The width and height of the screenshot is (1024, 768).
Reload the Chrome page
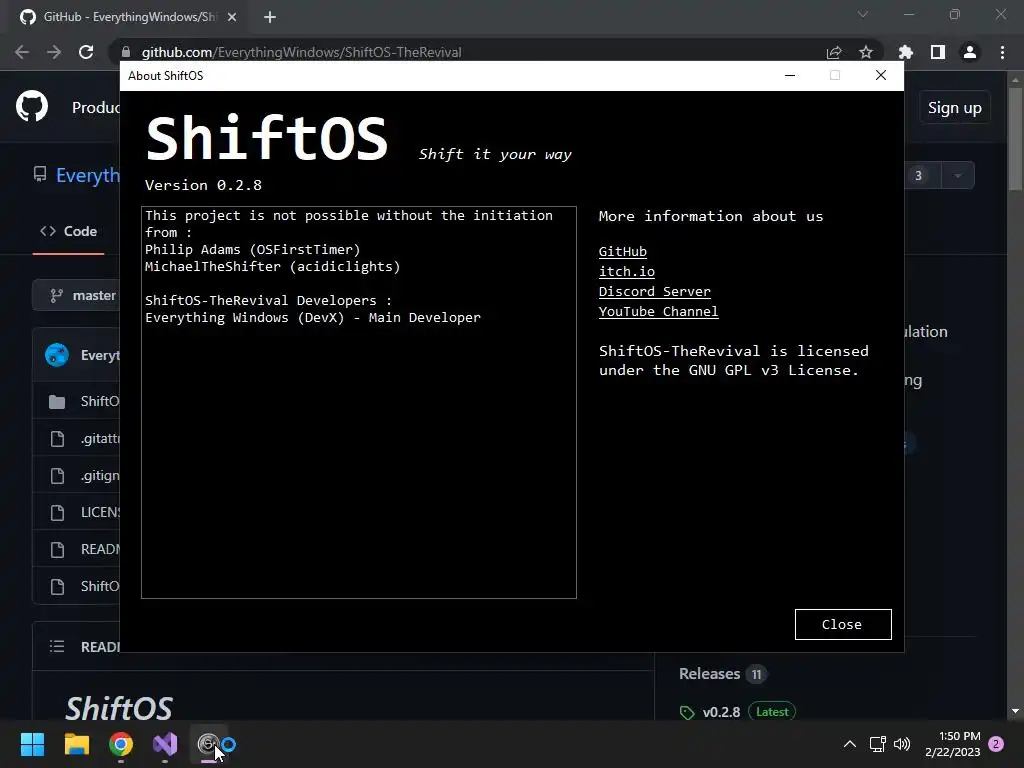pos(86,52)
